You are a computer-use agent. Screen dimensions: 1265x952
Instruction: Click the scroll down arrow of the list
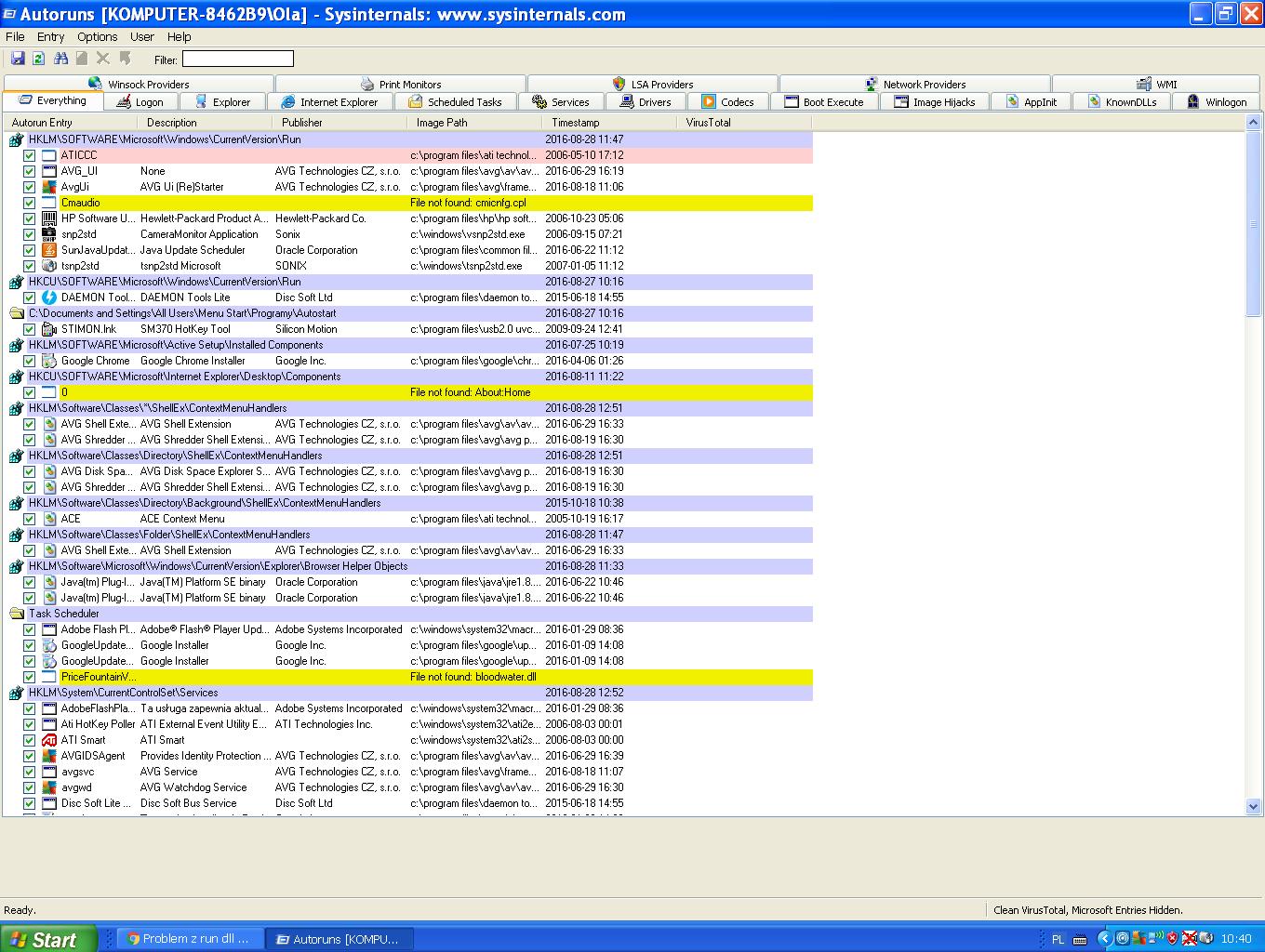(x=1253, y=807)
